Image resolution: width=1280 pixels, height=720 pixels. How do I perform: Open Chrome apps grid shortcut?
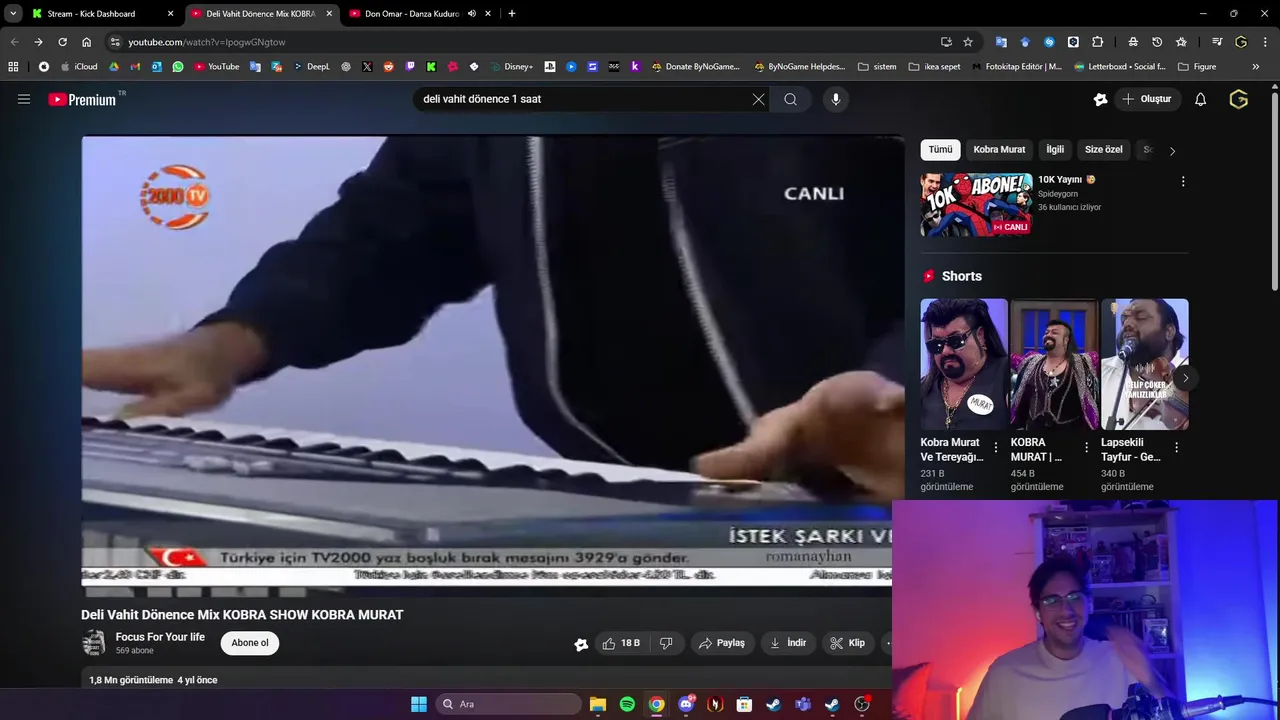point(13,67)
